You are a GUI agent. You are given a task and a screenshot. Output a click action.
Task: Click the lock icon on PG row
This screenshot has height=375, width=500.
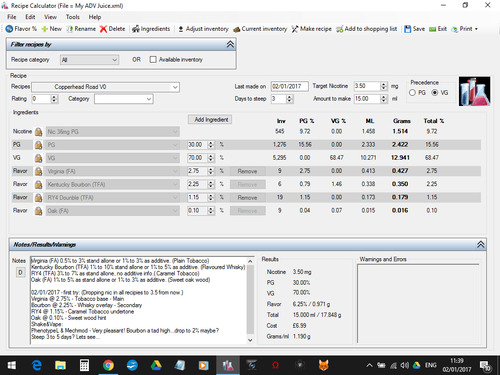38,145
